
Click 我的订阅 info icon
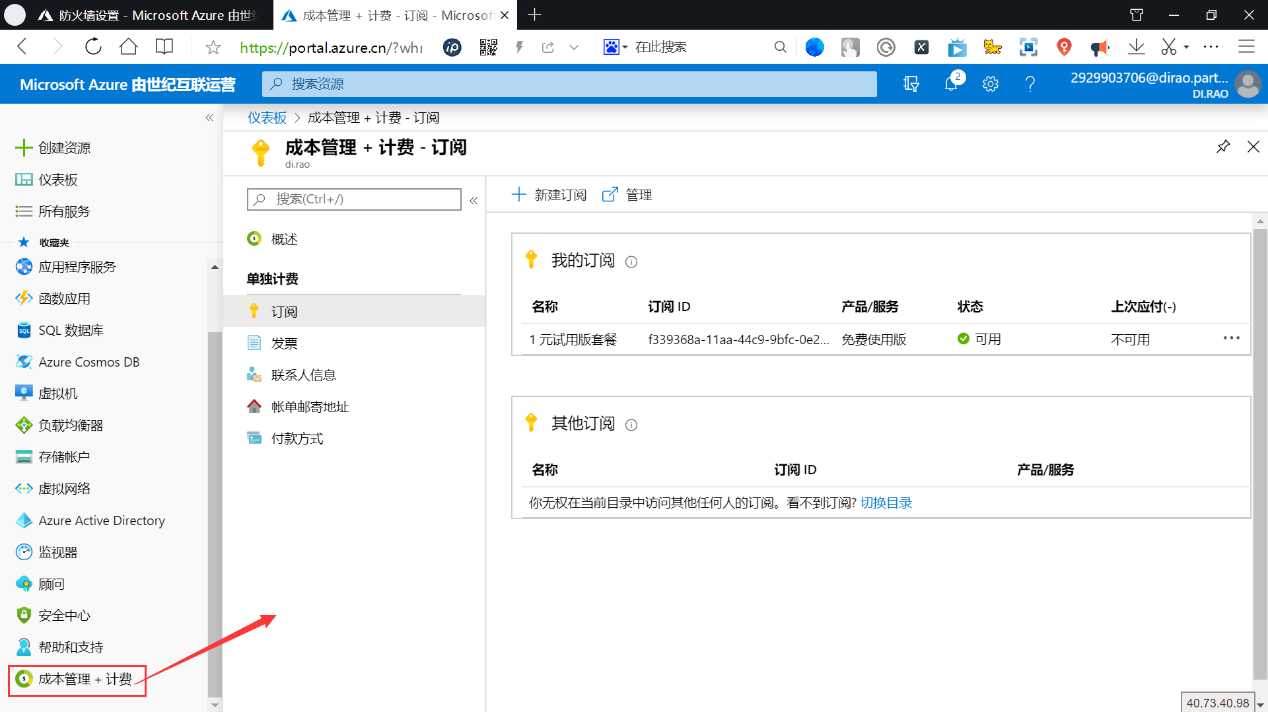(x=631, y=262)
